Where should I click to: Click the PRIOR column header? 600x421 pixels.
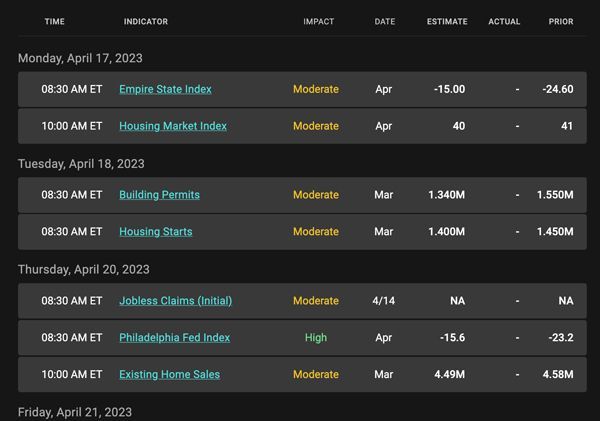[x=561, y=21]
